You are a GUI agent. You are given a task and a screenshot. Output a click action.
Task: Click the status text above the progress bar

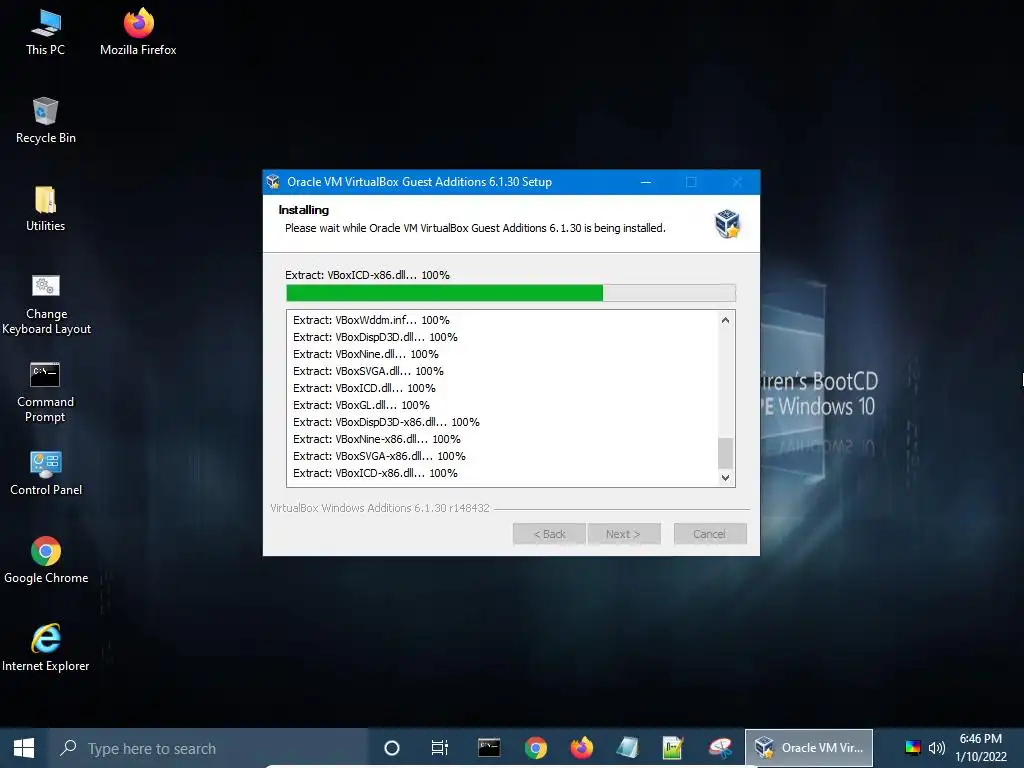pyautogui.click(x=367, y=275)
